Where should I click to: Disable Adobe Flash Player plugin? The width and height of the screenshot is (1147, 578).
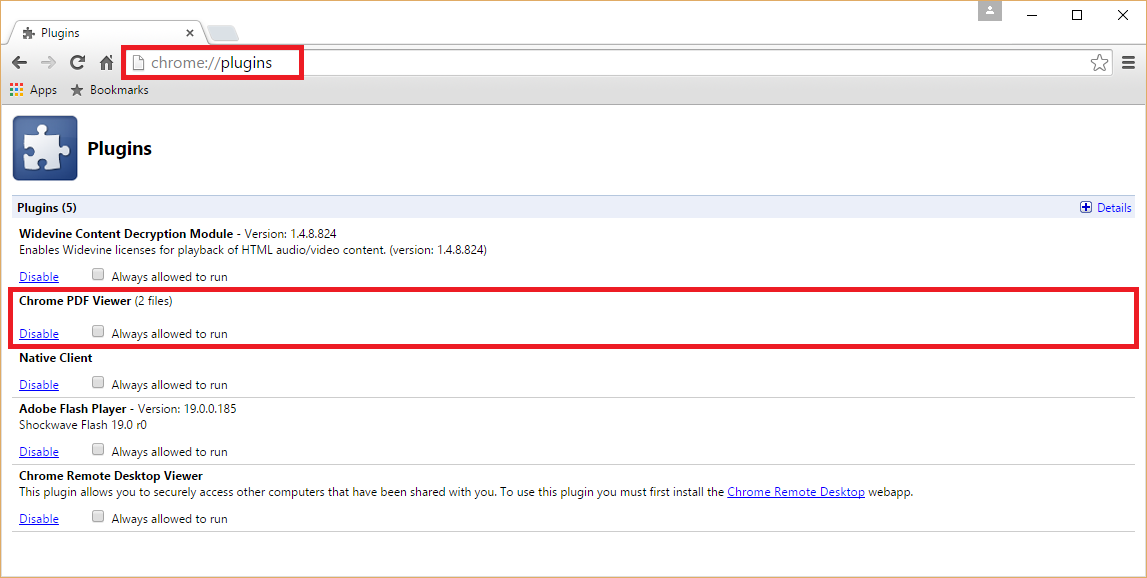[x=39, y=452]
